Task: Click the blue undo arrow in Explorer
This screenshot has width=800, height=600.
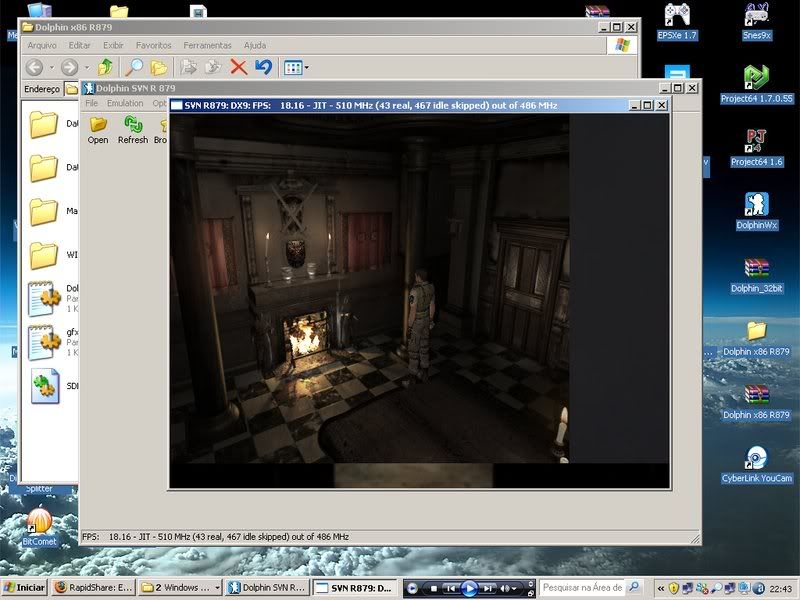Action: click(x=263, y=67)
